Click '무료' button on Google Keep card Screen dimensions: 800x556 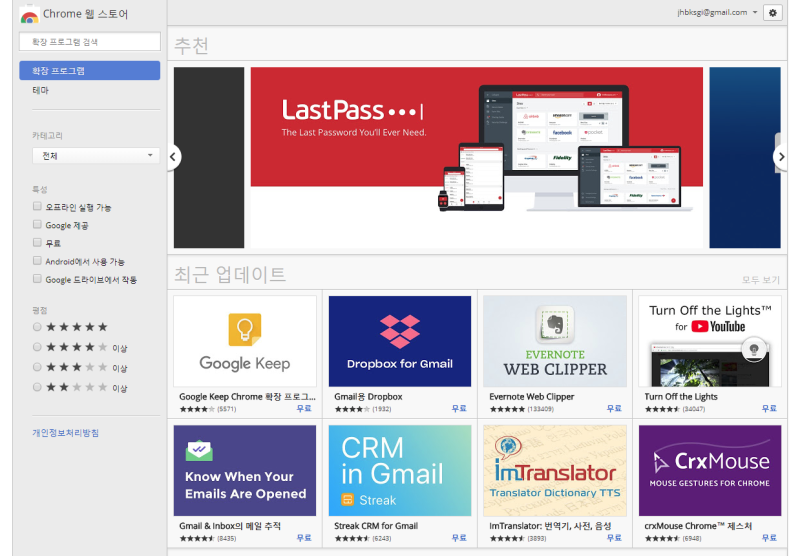coord(304,409)
